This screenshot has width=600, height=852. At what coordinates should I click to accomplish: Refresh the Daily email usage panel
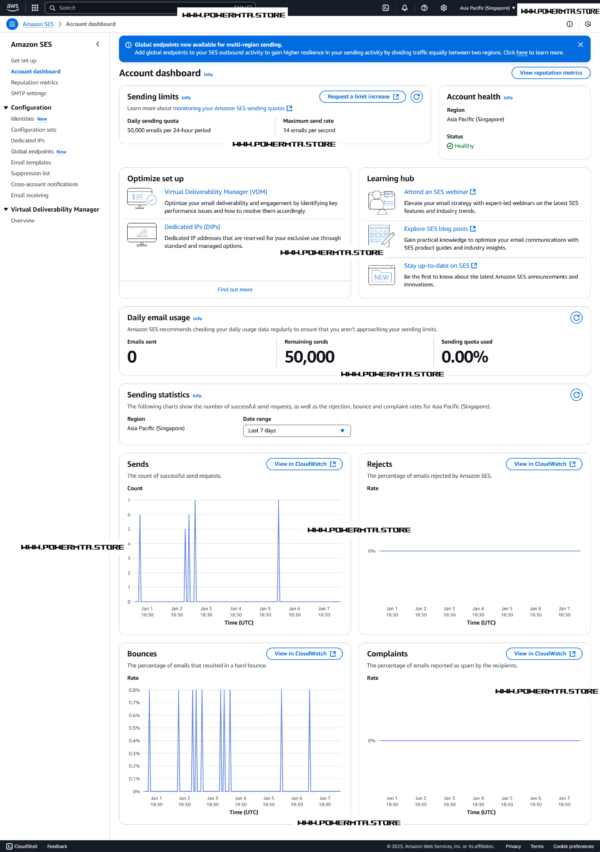576,318
